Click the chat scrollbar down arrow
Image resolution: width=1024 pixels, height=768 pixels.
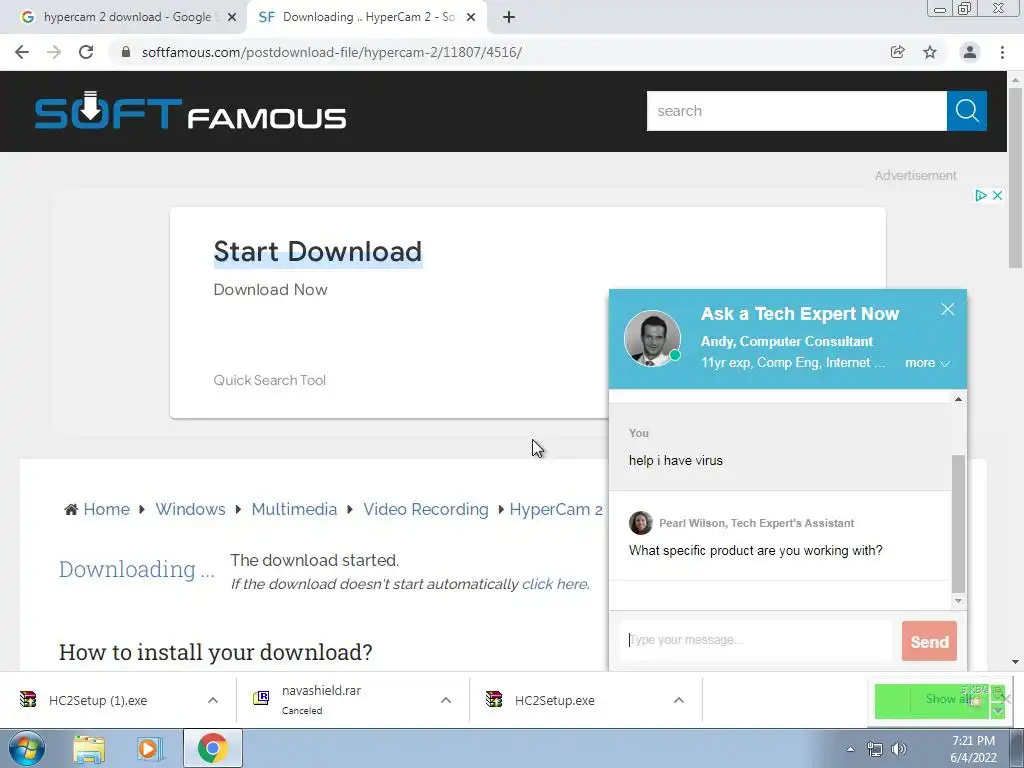tap(958, 601)
